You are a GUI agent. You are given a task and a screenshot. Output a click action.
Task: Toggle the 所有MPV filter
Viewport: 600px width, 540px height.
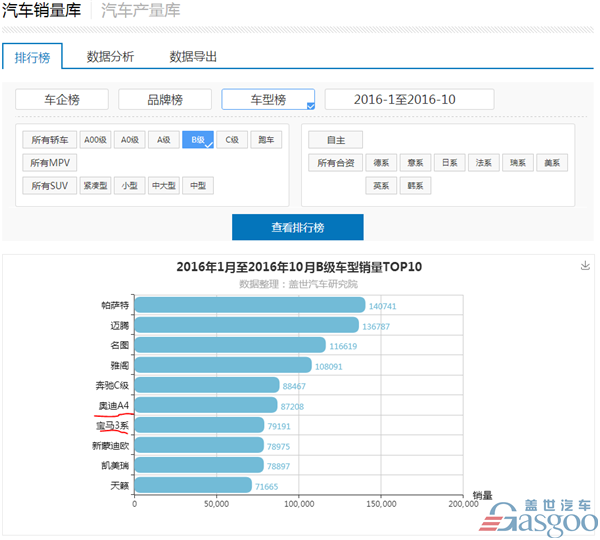[x=50, y=163]
